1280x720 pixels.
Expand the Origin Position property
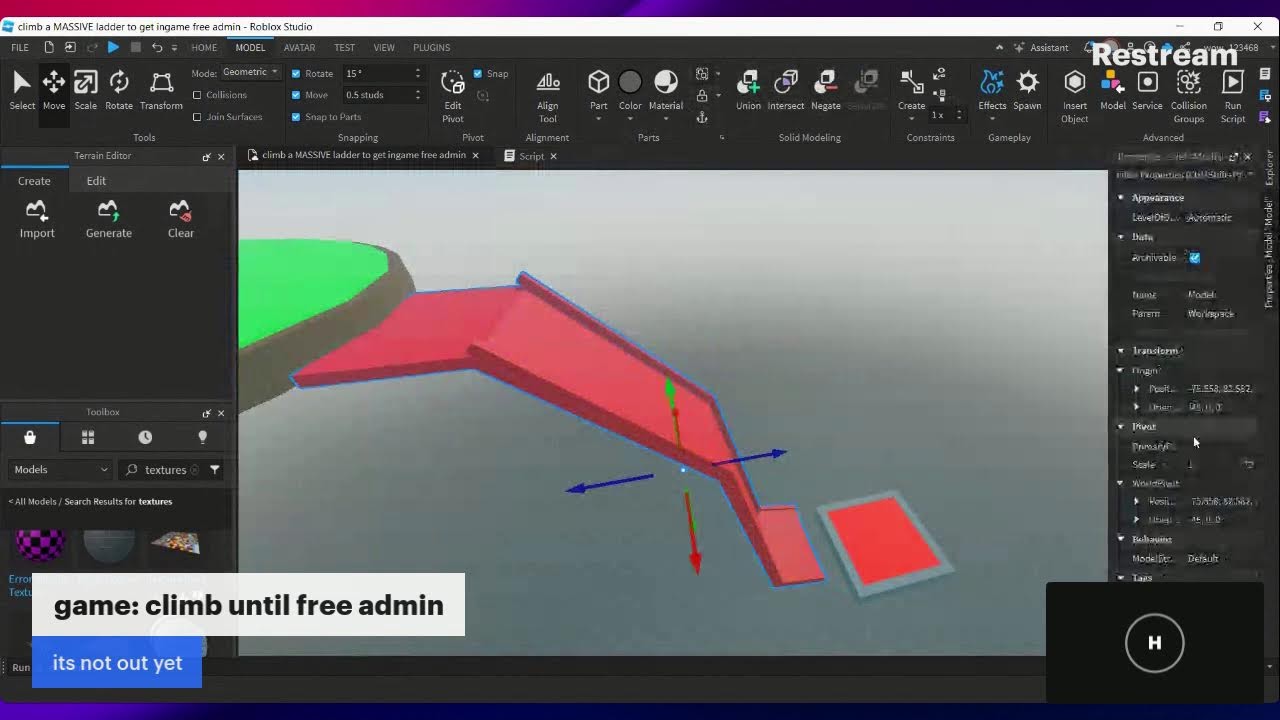[x=1136, y=389]
